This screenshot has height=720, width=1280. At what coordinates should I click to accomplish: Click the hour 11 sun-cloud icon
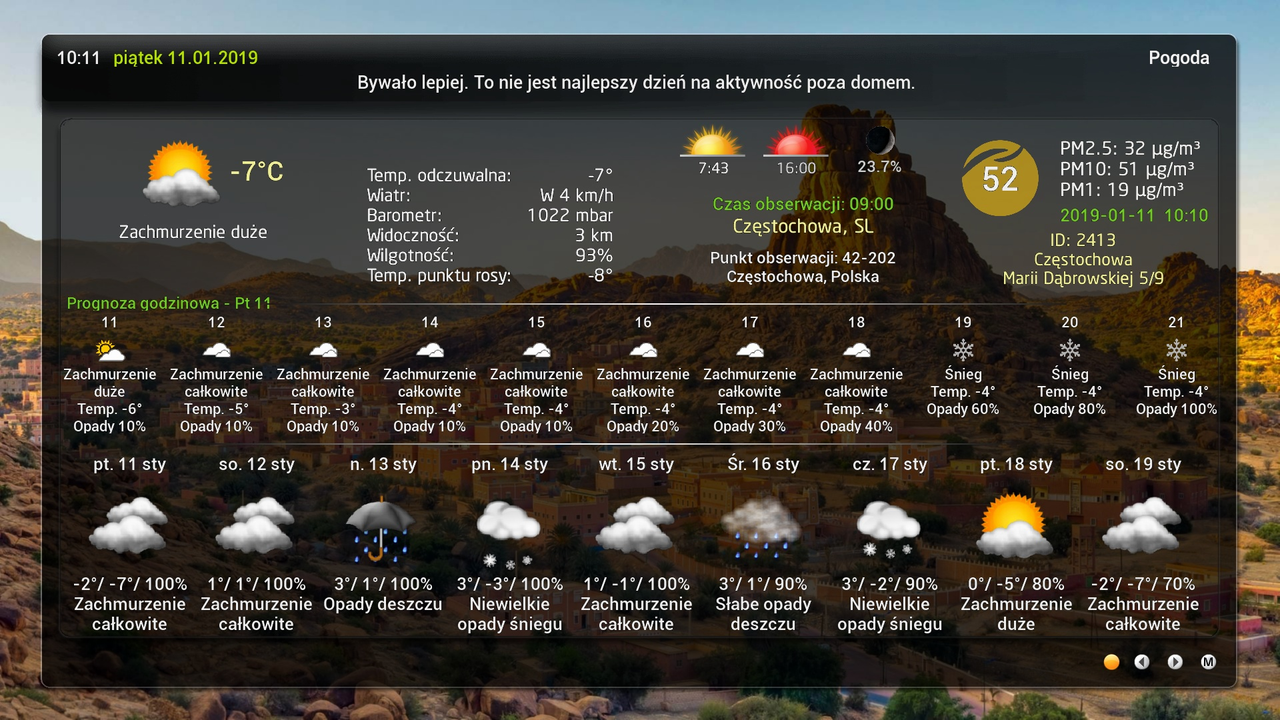coord(110,350)
